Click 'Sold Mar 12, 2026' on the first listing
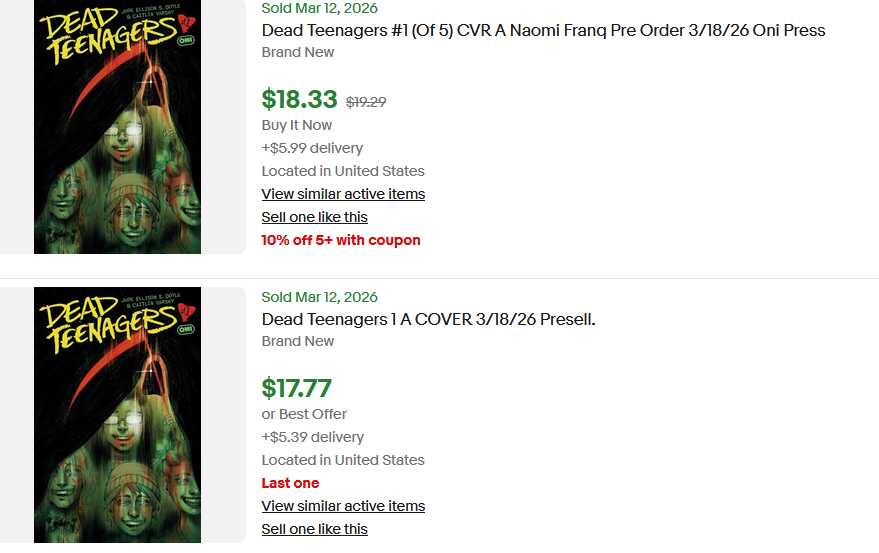 tap(319, 8)
